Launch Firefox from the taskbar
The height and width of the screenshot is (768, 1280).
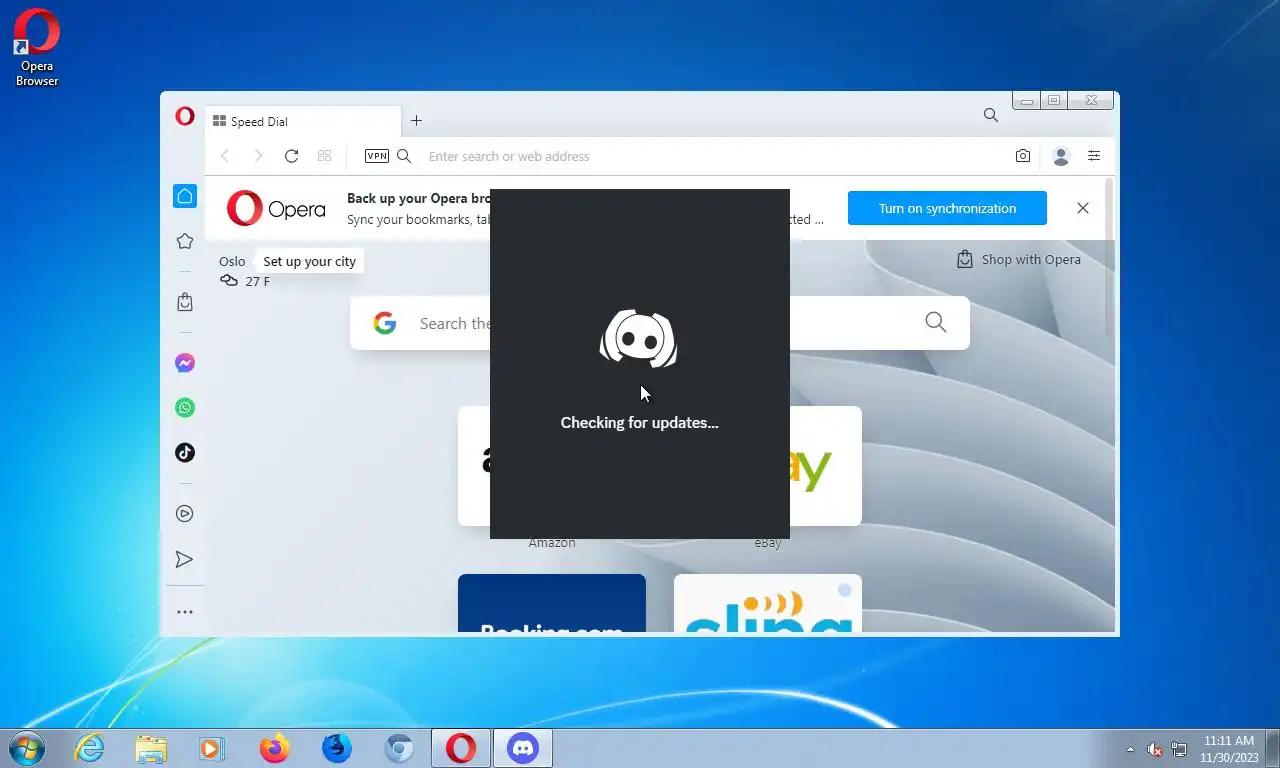tap(274, 747)
